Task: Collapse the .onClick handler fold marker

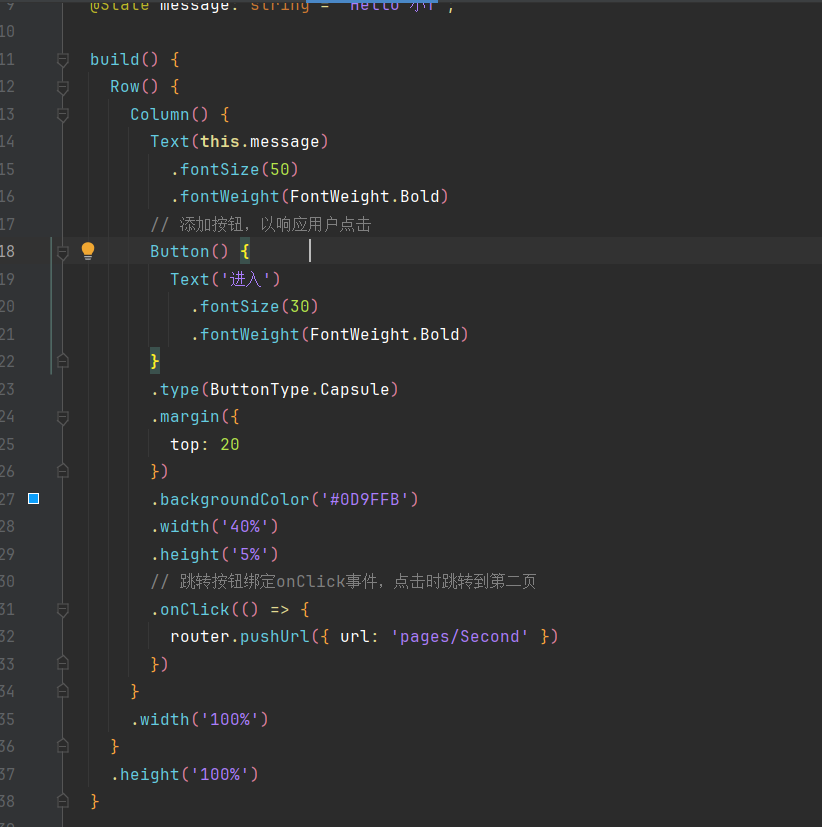Action: point(63,609)
